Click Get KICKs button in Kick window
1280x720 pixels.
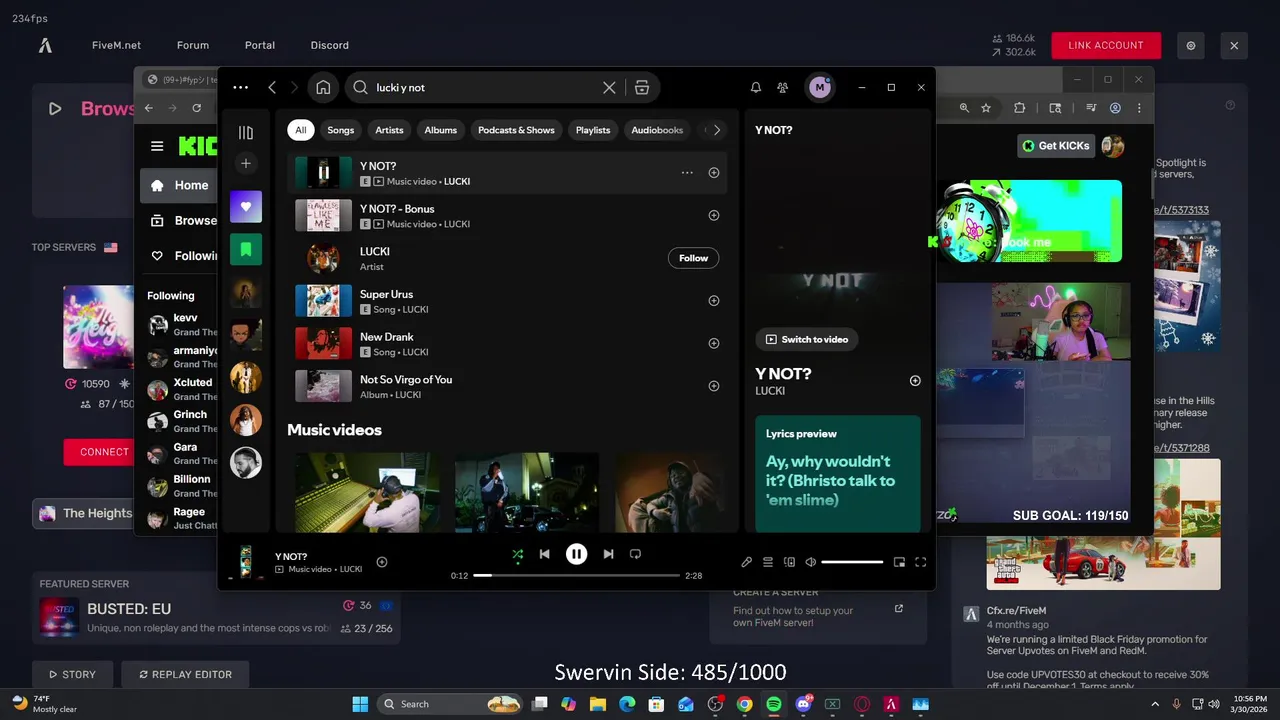pos(1056,146)
